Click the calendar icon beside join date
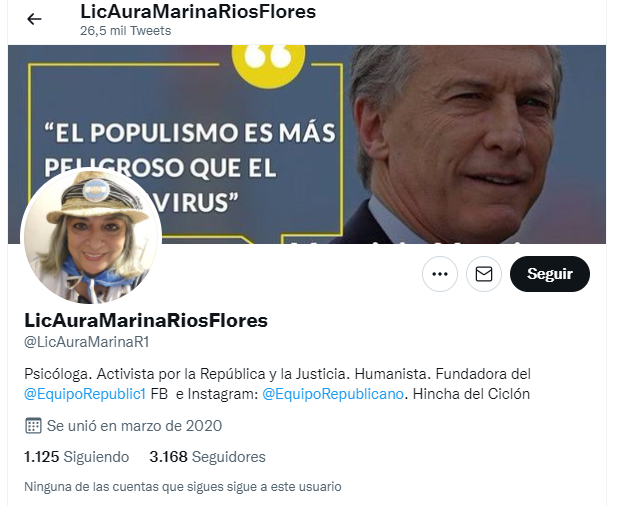 pyautogui.click(x=33, y=426)
